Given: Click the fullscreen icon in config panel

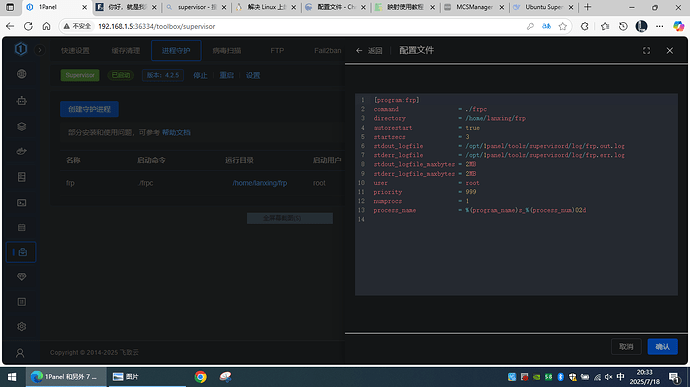Looking at the screenshot, I should pyautogui.click(x=646, y=51).
